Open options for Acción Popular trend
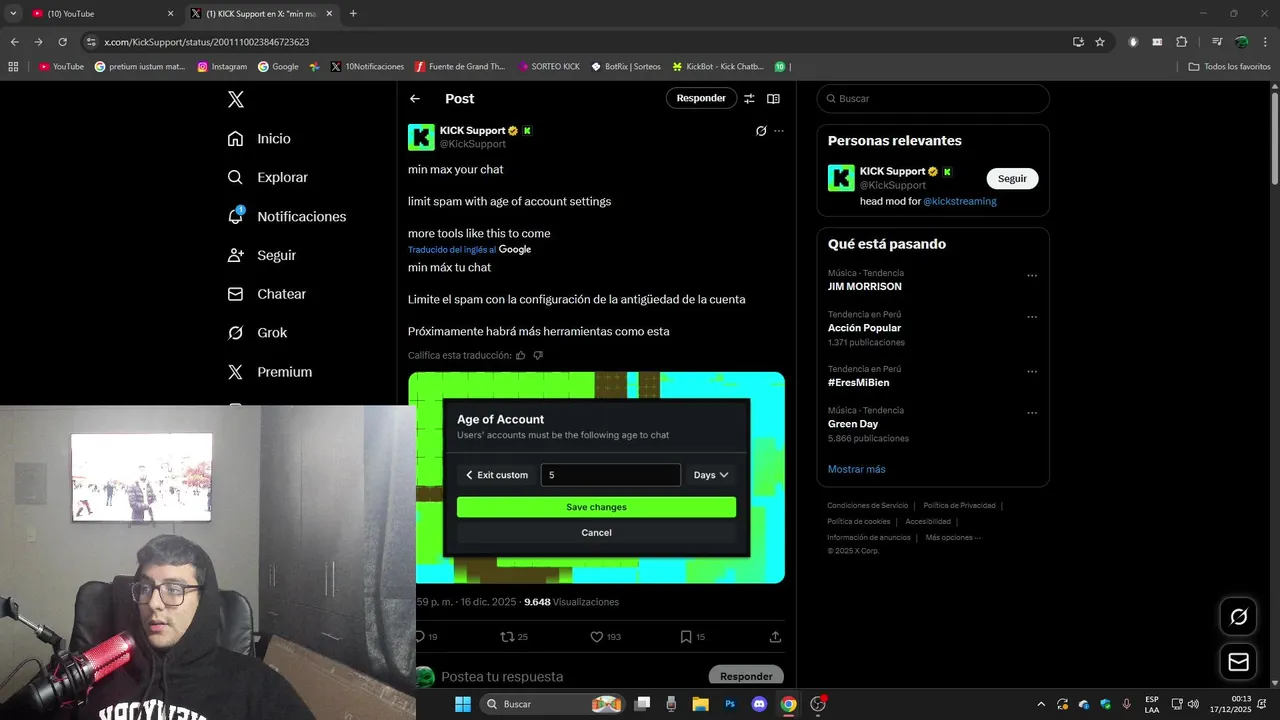 [x=1032, y=317]
